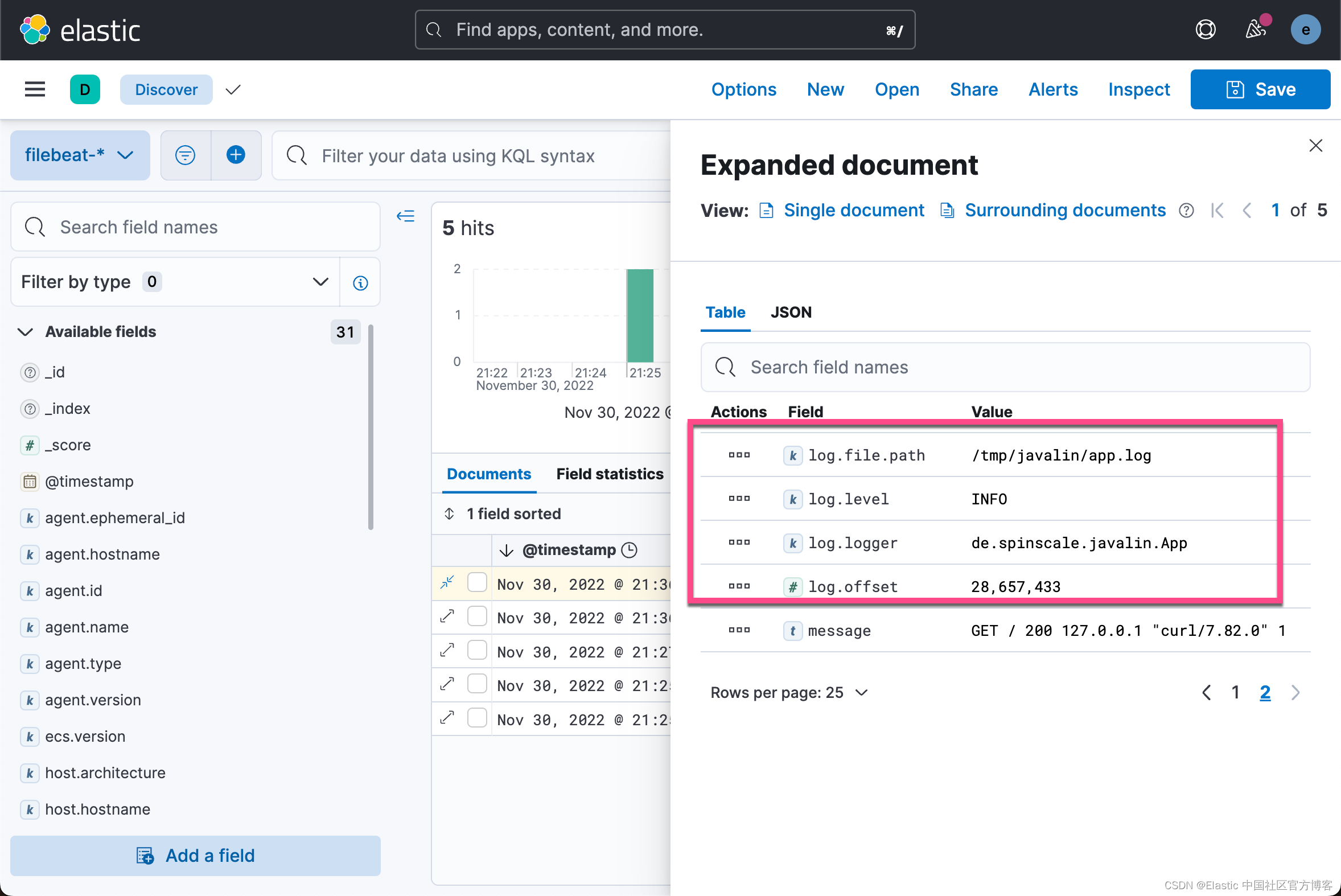Viewport: 1341px width, 896px height.
Task: Click the add filter plus icon
Action: [x=236, y=155]
